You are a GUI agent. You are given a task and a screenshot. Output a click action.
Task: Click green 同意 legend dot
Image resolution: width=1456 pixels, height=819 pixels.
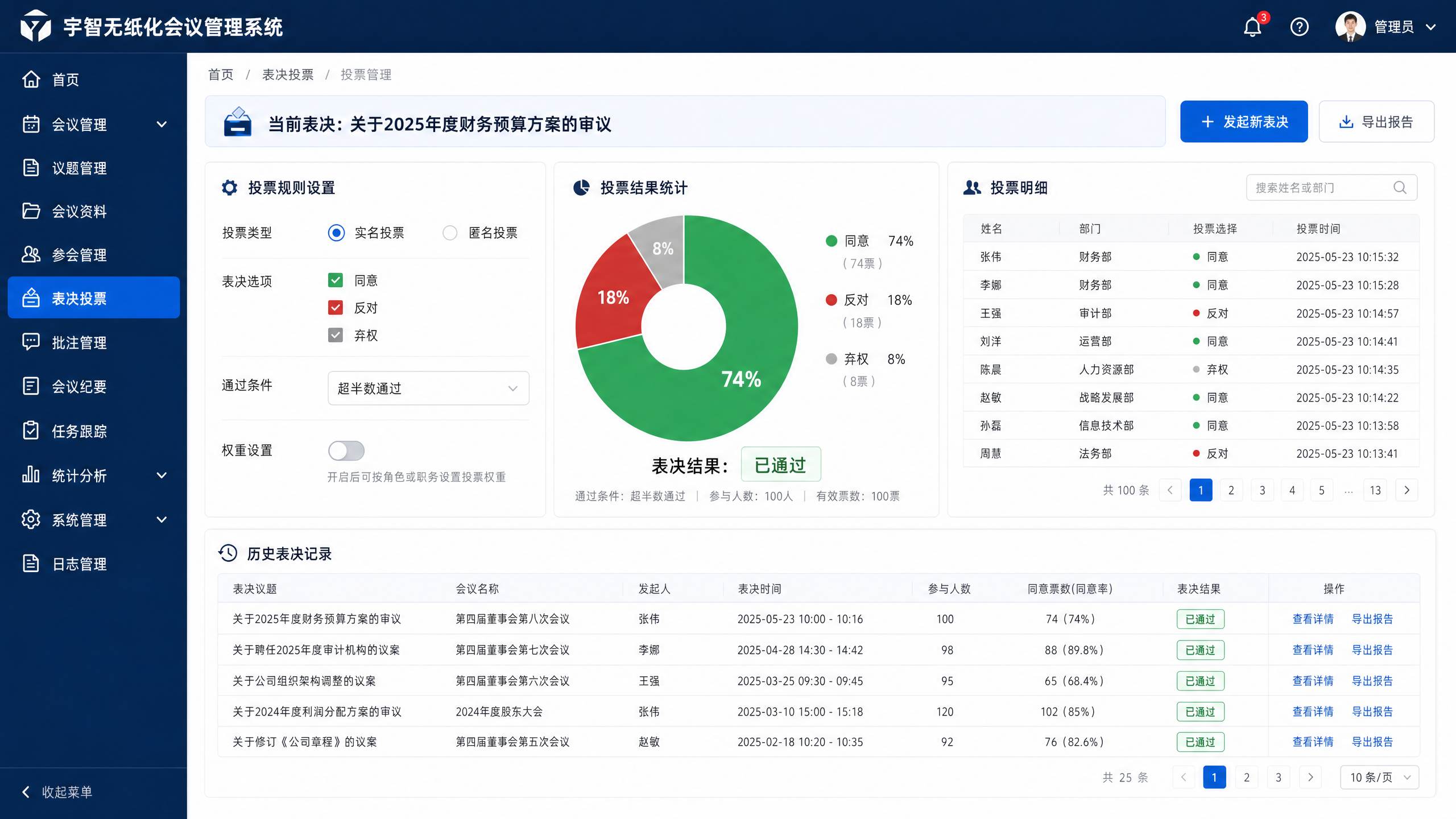pyautogui.click(x=832, y=241)
